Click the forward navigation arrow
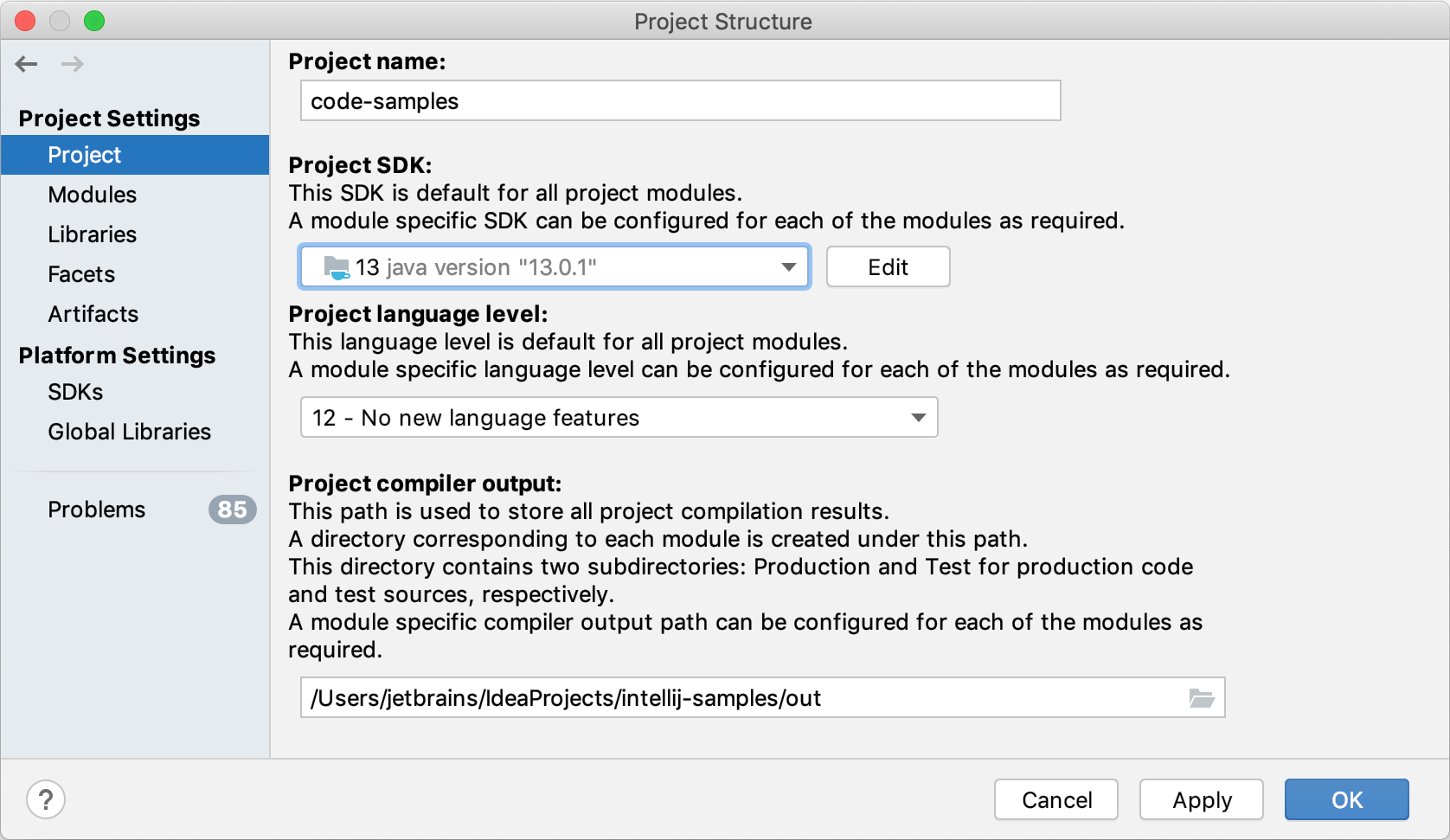Image resolution: width=1450 pixels, height=840 pixels. point(73,64)
